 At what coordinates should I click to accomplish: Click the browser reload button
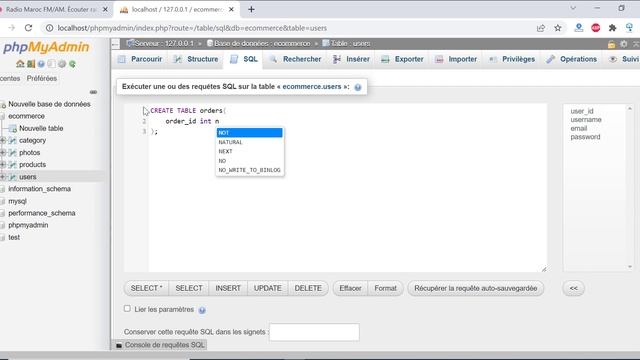coord(28,28)
